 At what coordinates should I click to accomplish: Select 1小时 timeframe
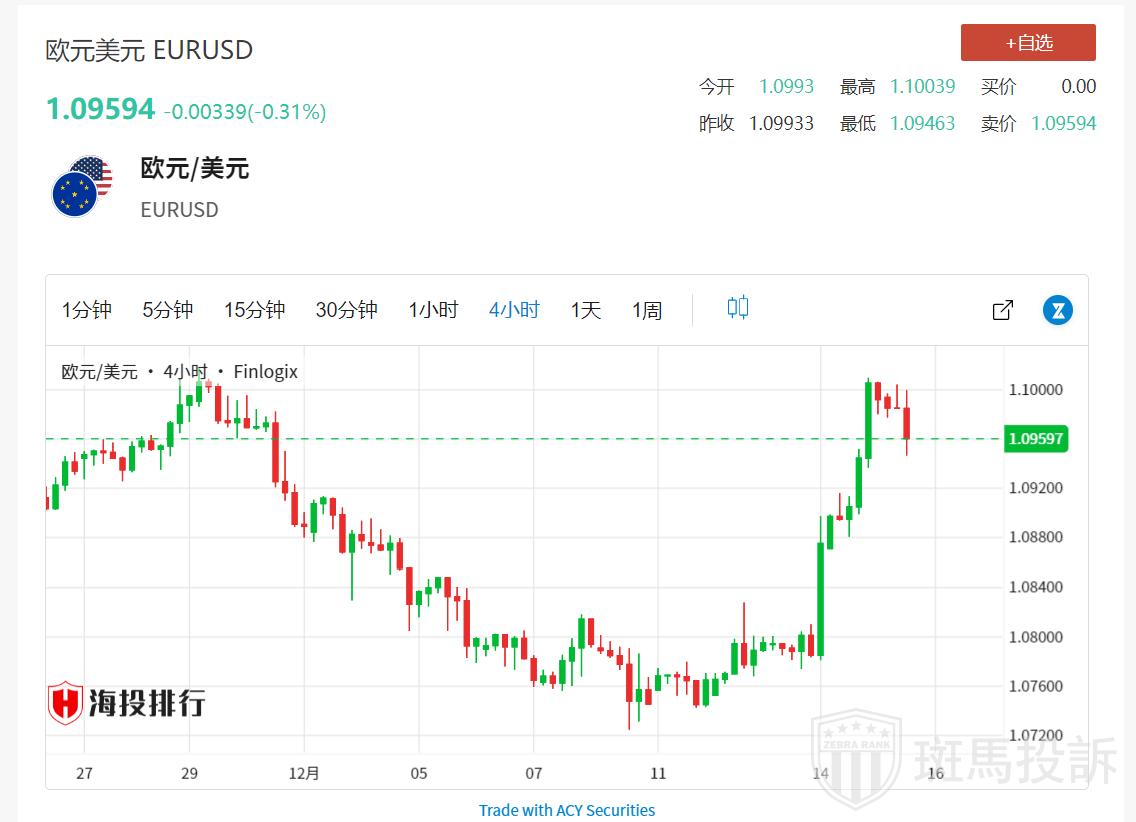pos(433,310)
